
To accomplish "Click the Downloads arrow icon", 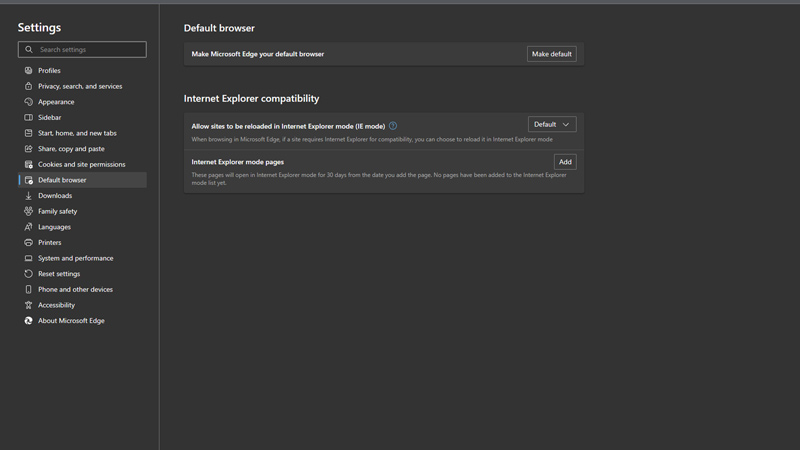I will pyautogui.click(x=29, y=195).
